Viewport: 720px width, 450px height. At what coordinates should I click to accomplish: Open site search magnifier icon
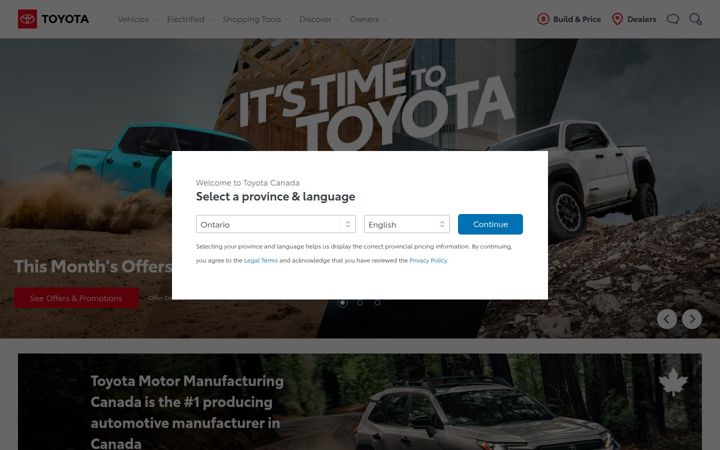point(695,19)
